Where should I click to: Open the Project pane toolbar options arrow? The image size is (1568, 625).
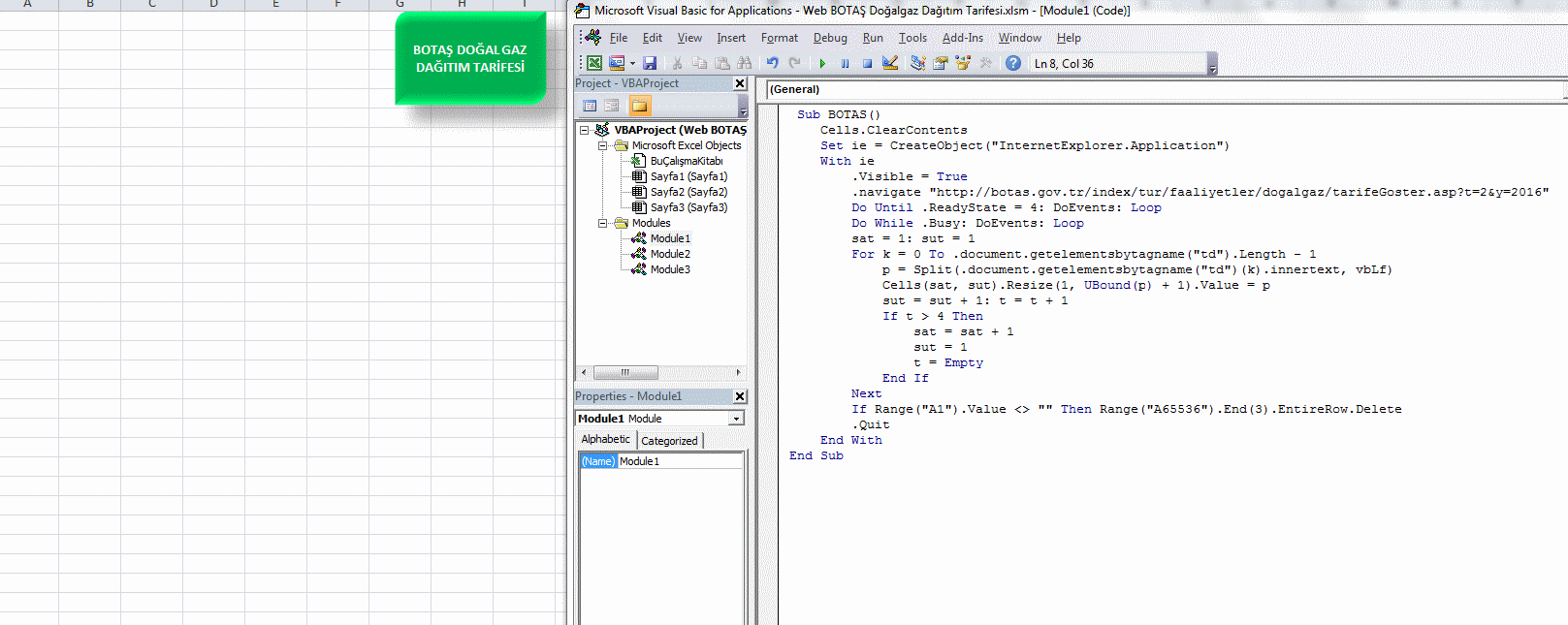[743, 107]
